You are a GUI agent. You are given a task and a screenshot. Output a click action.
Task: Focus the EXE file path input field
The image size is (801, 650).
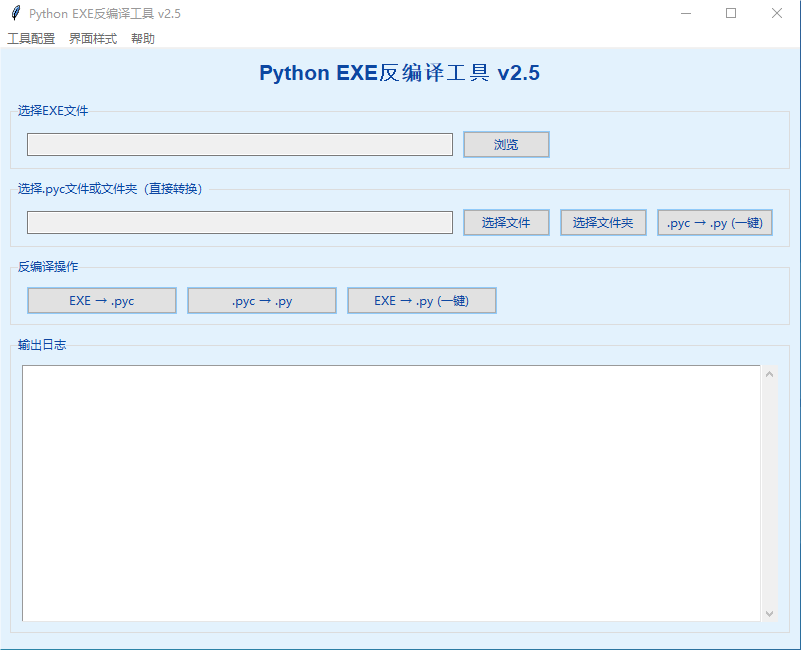240,145
